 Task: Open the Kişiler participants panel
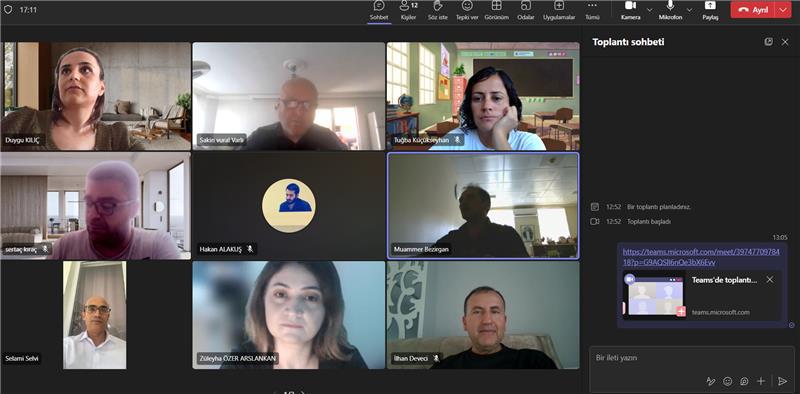[x=408, y=11]
